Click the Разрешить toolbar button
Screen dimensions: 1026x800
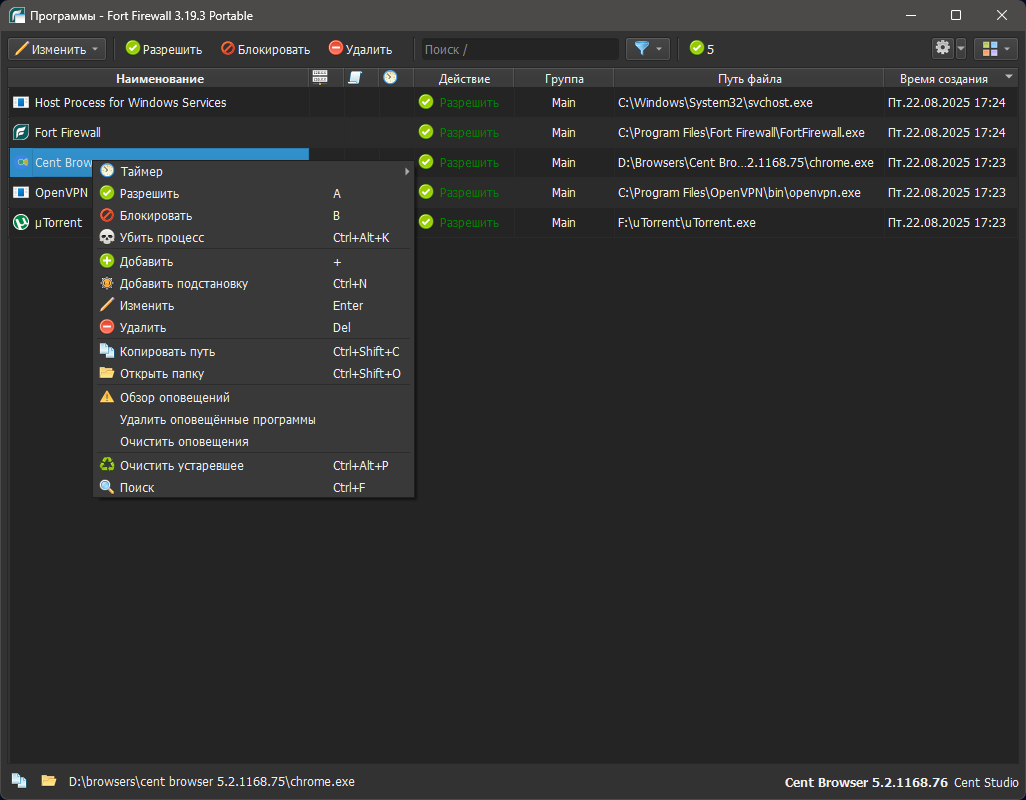164,49
